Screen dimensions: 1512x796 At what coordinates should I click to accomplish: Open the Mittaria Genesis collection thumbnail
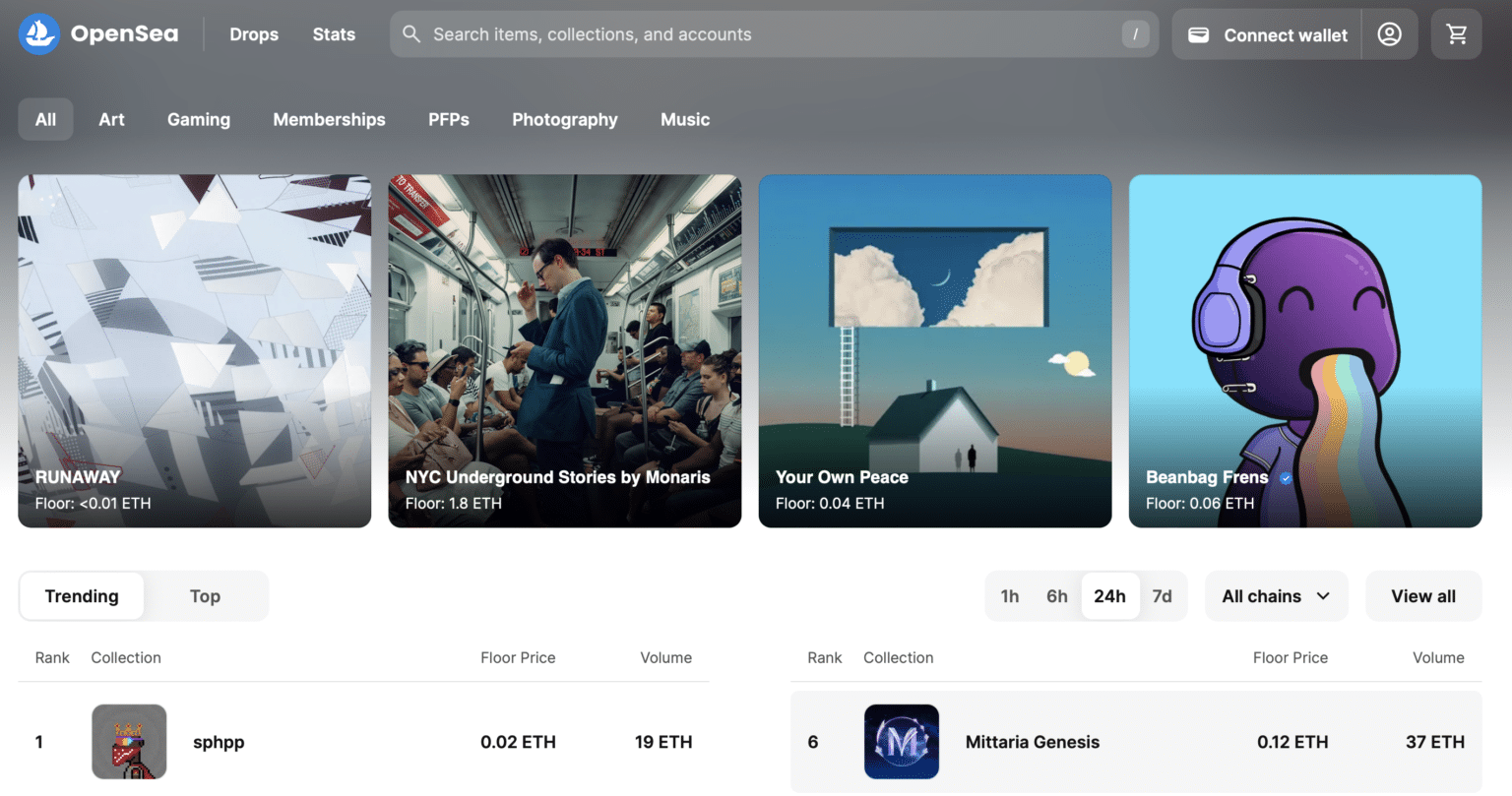tap(901, 742)
